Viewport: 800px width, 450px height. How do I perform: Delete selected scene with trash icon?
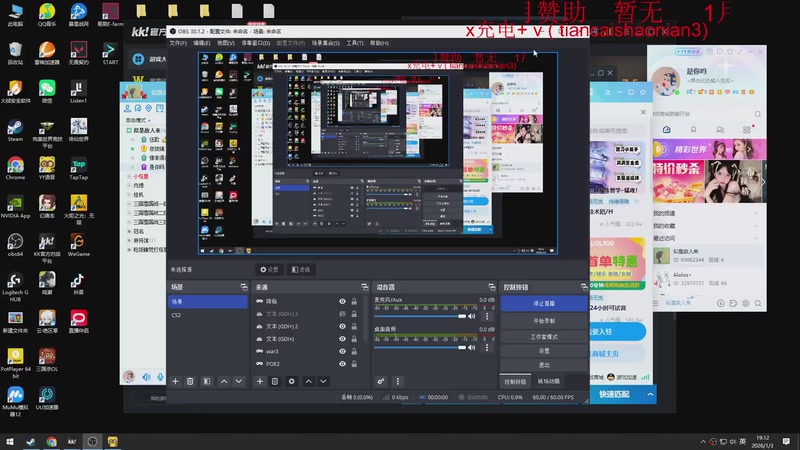(x=190, y=381)
